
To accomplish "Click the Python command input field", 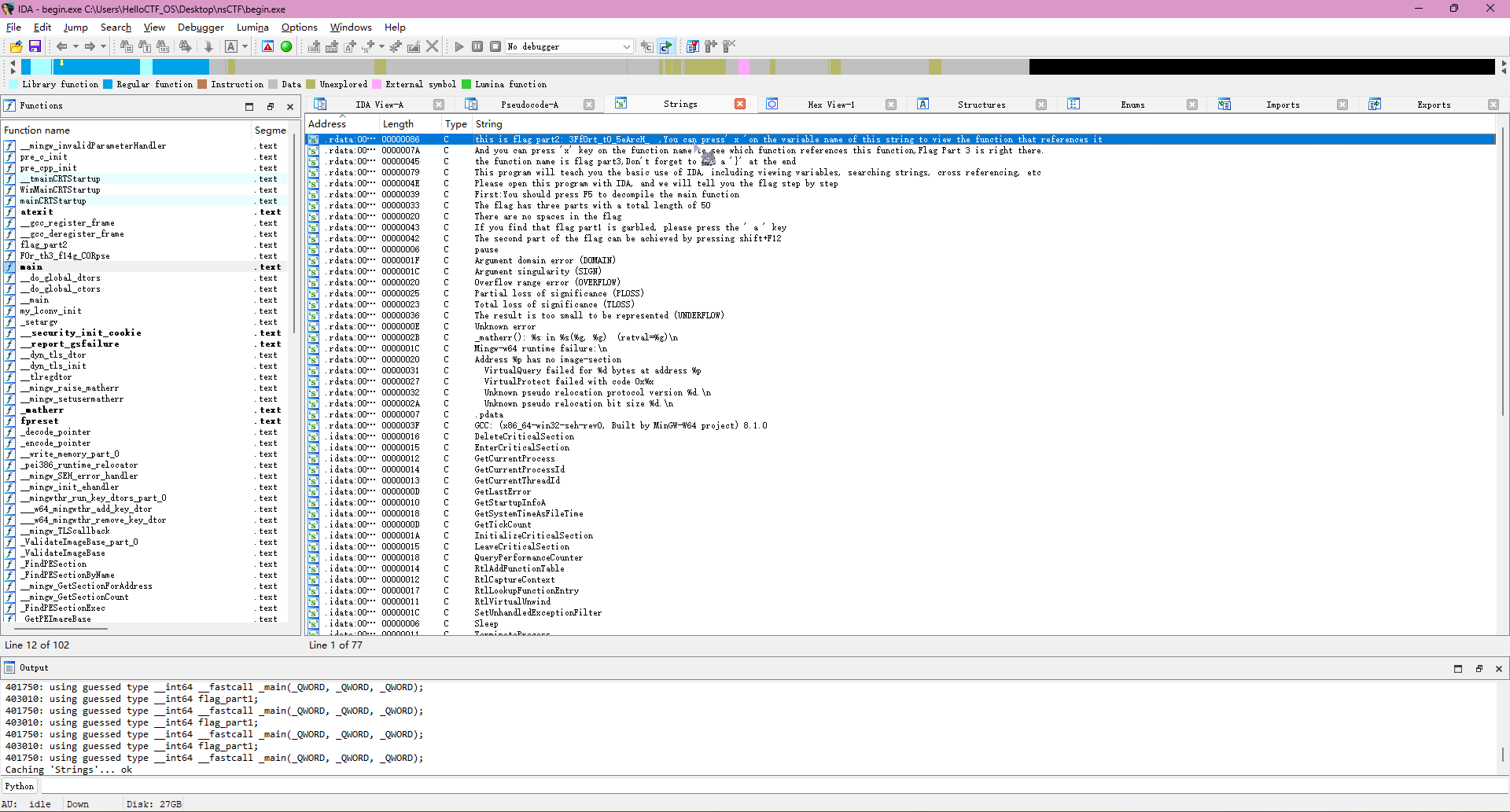I will 771,787.
